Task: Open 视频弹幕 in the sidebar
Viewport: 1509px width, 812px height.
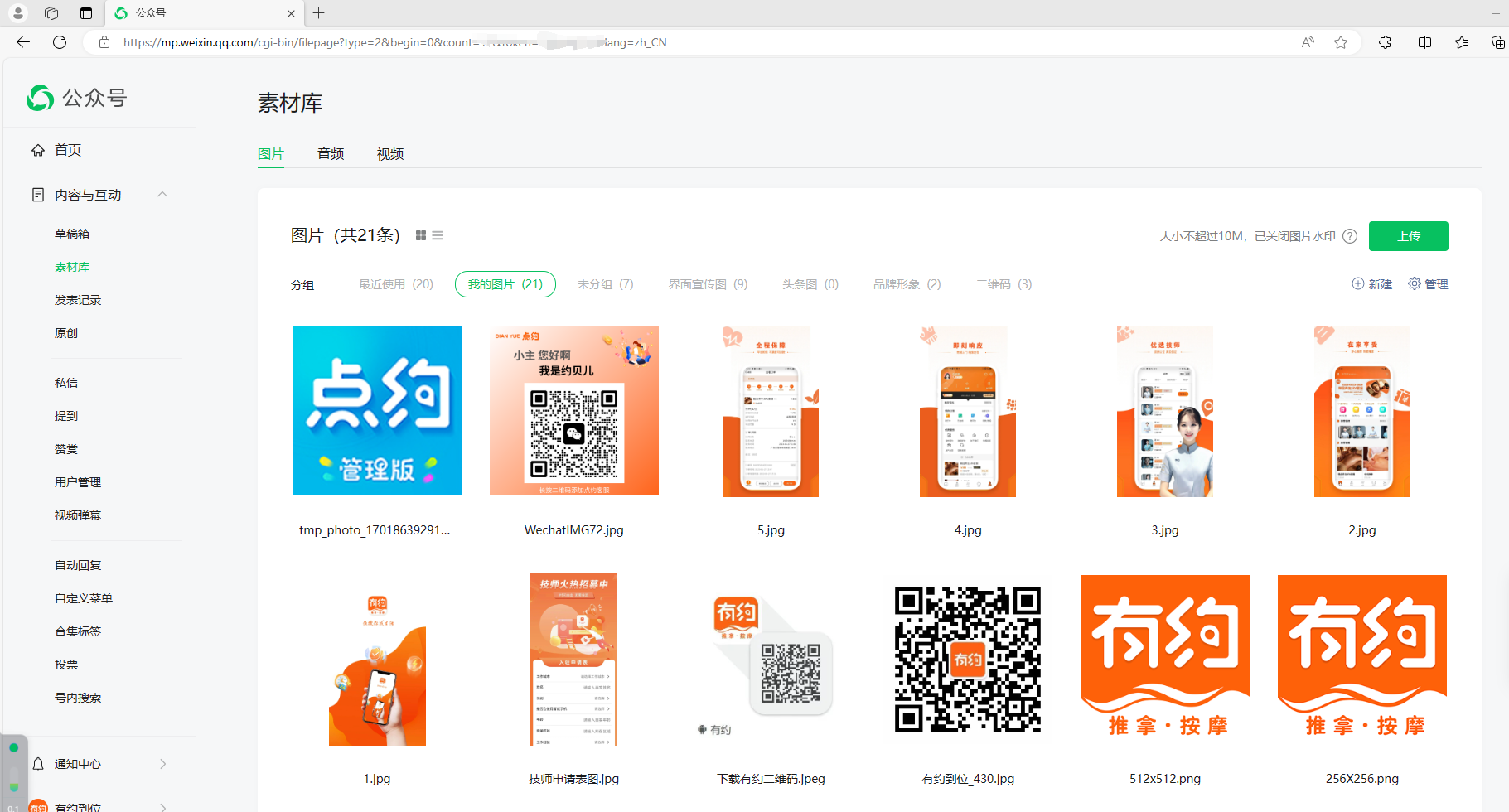Action: 78,515
